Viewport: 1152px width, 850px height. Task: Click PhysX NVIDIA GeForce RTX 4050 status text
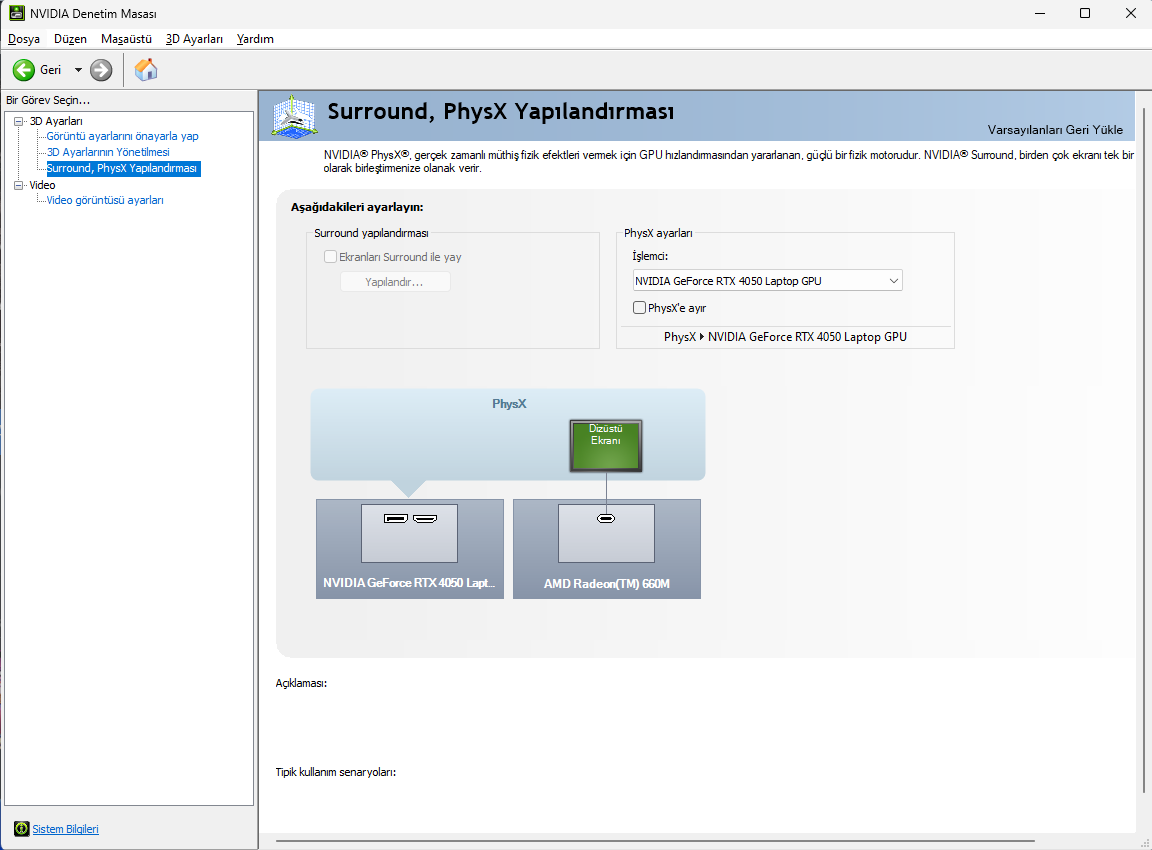(785, 336)
